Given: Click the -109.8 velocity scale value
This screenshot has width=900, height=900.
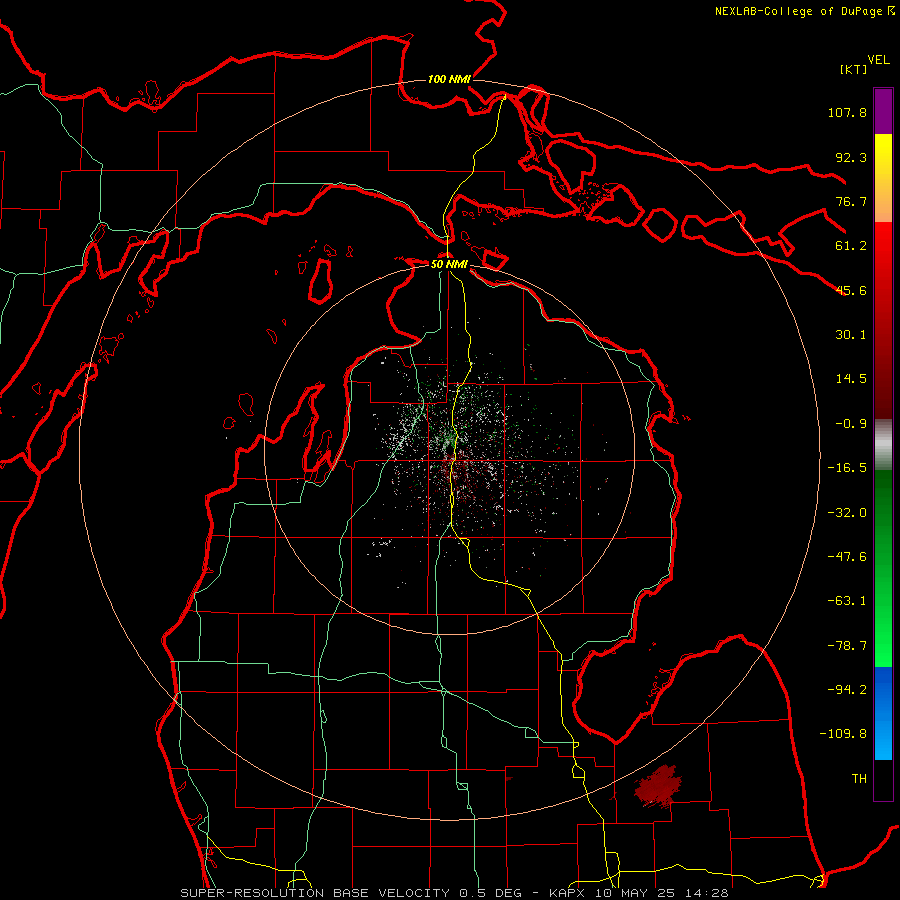Looking at the screenshot, I should coord(843,734).
